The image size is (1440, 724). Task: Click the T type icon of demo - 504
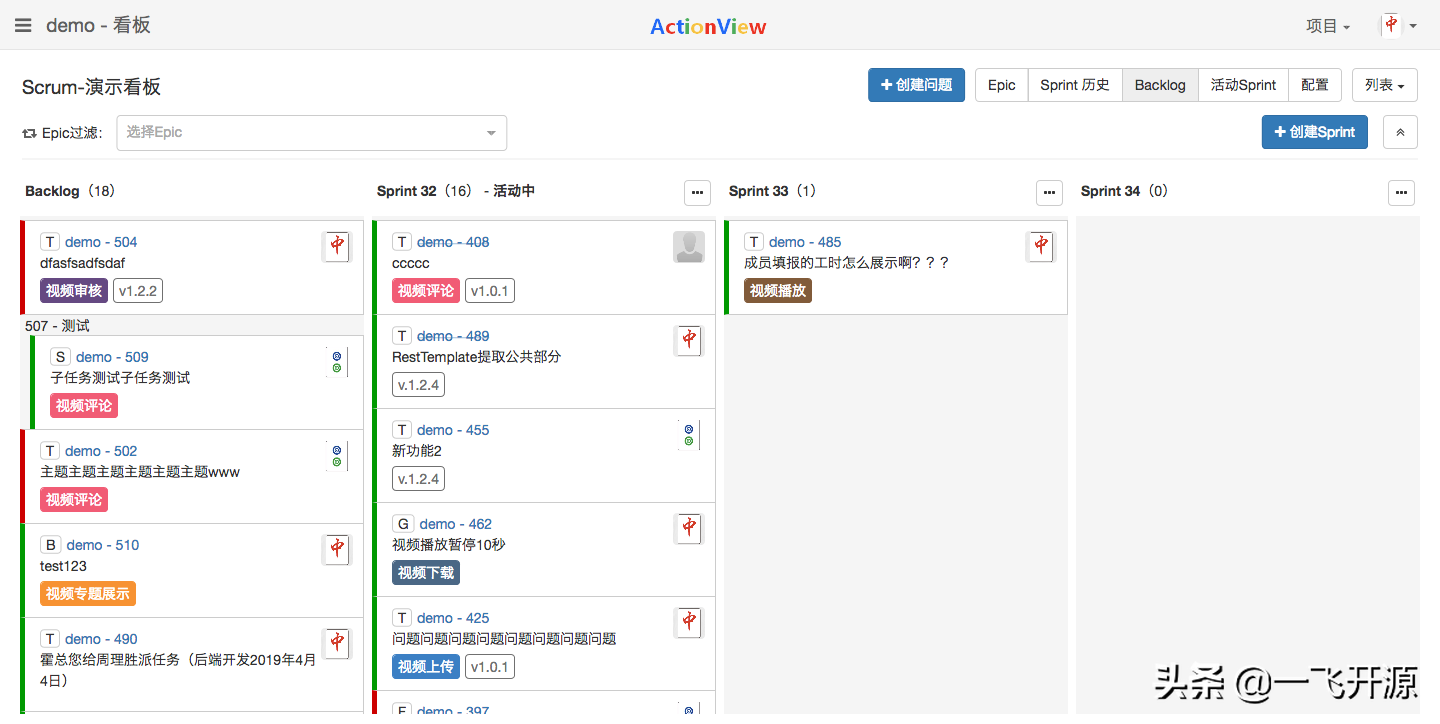pyautogui.click(x=50, y=242)
